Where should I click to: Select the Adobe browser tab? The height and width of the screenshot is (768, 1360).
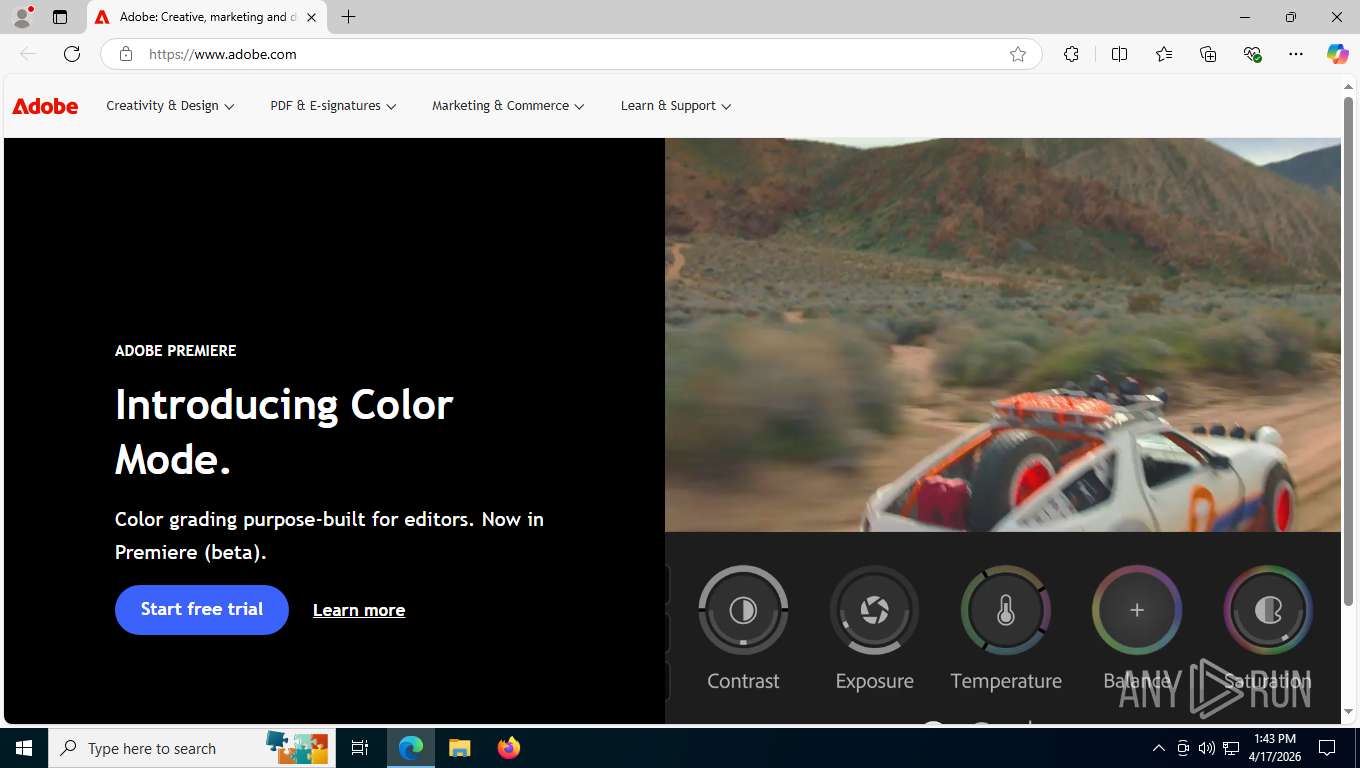coord(207,17)
